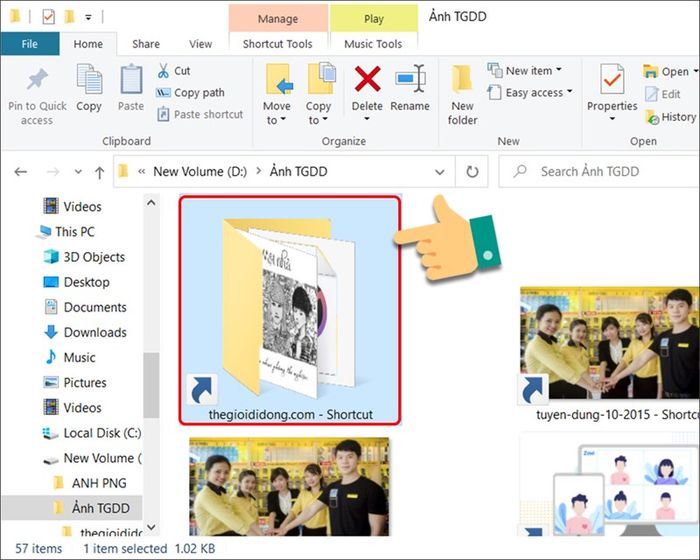Click the navigation pane scrollbar thumb
The height and width of the screenshot is (560, 700).
(x=151, y=385)
